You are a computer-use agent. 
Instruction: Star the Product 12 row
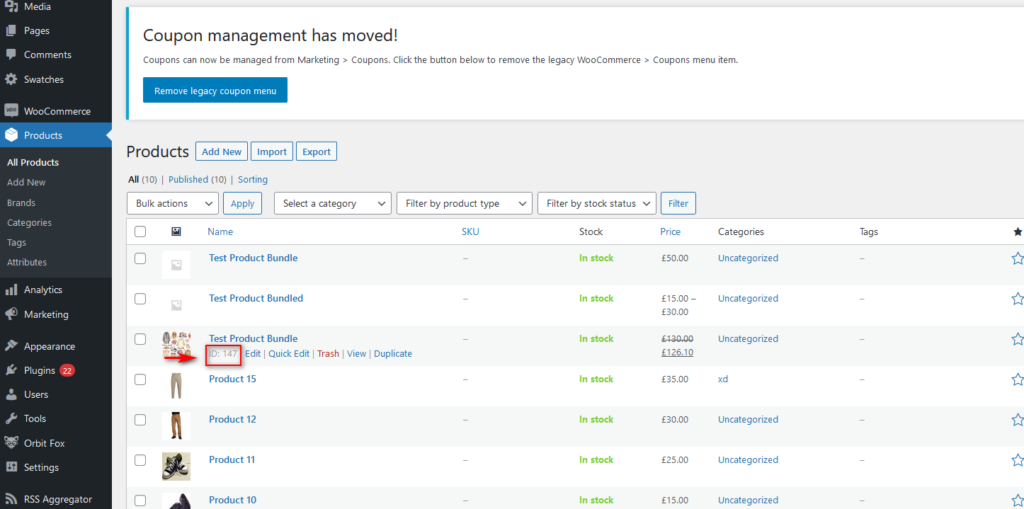coord(1017,420)
